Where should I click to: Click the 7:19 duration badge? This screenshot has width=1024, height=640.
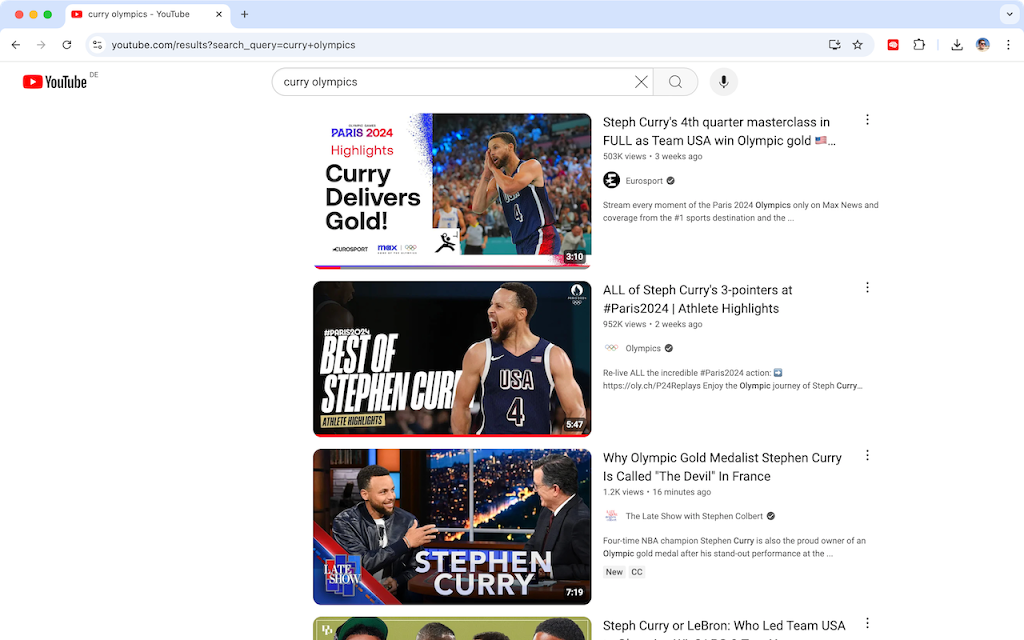pos(574,592)
